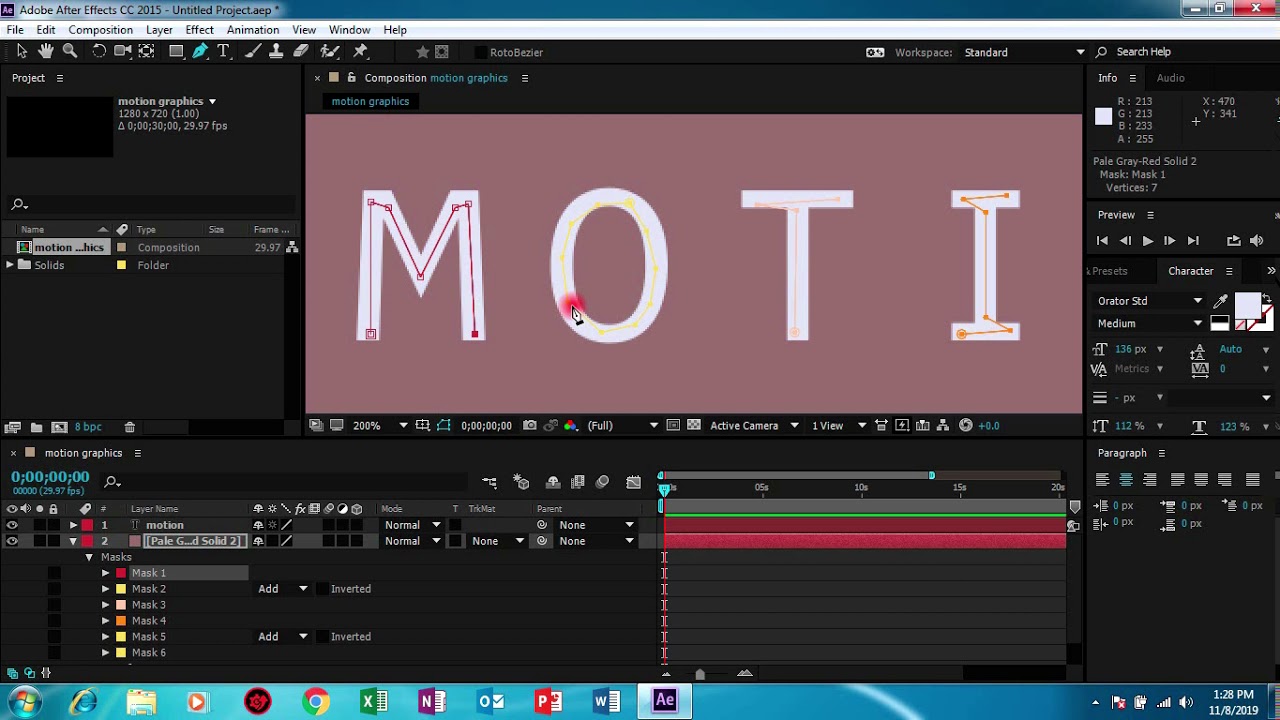Toggle visibility eye of motion layer

12,525
